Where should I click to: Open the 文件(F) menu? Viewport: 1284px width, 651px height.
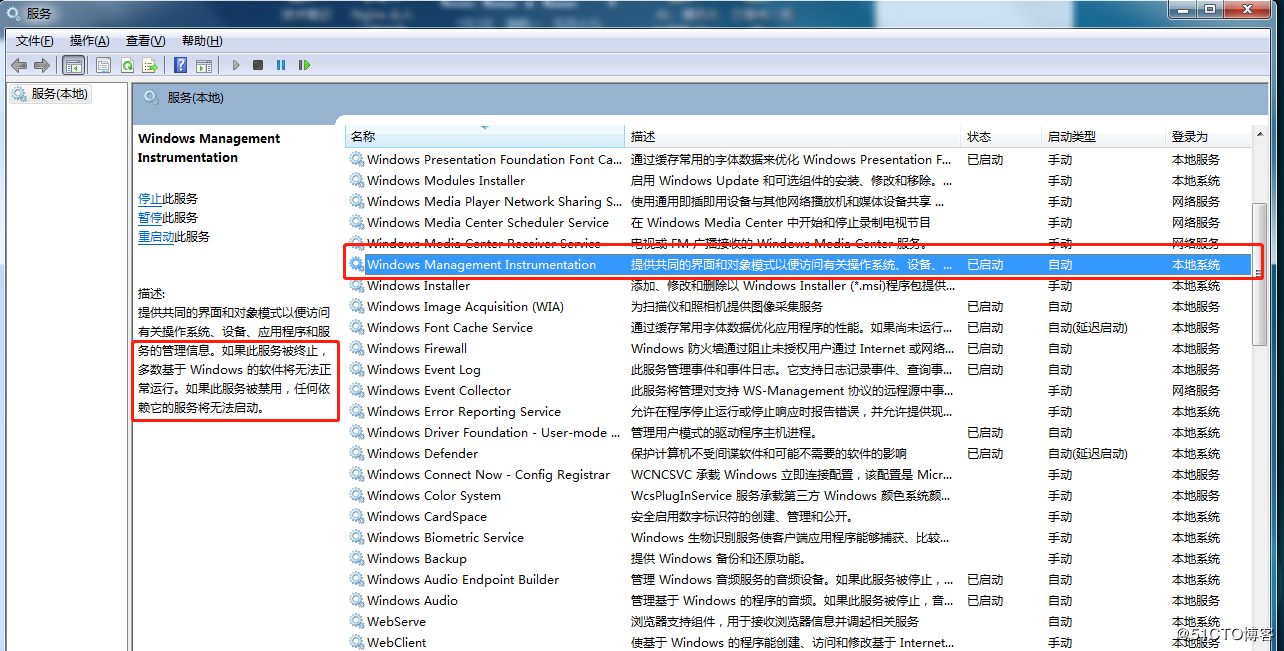tap(35, 41)
